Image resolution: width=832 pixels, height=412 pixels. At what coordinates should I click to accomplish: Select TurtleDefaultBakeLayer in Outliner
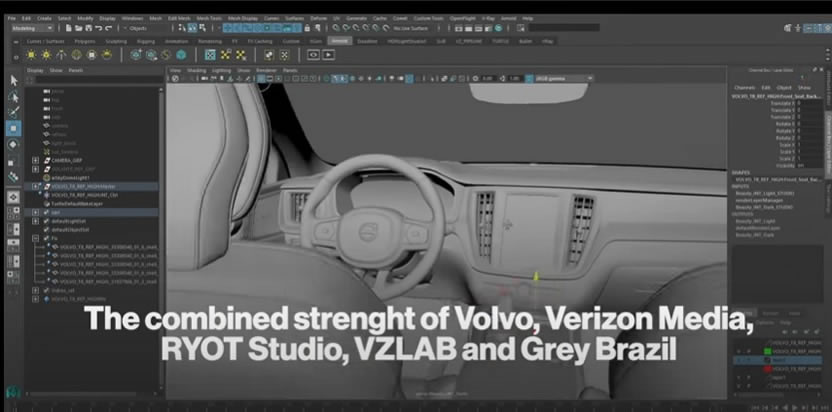point(76,203)
